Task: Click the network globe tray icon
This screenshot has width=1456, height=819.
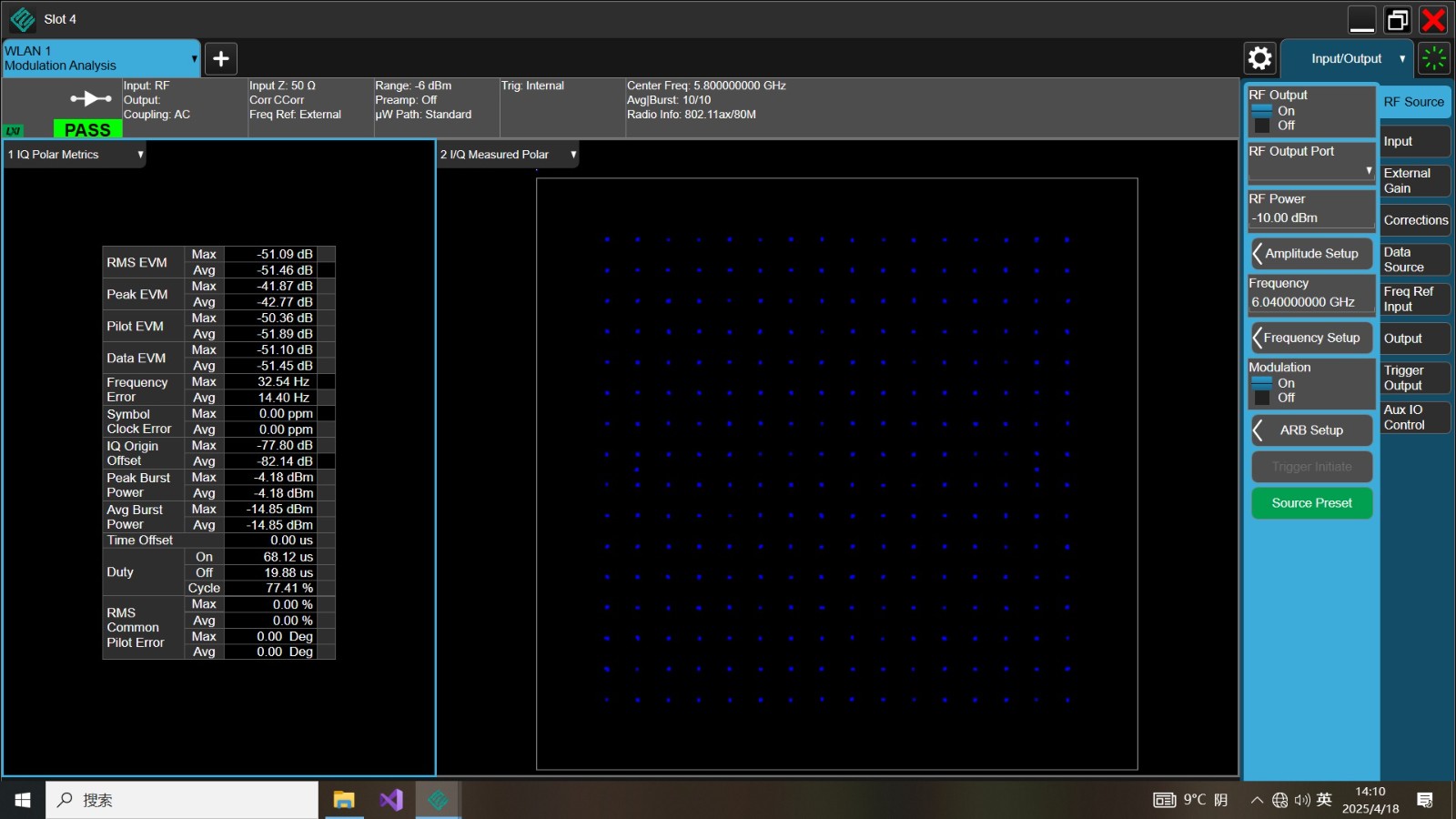Action: tap(1279, 800)
